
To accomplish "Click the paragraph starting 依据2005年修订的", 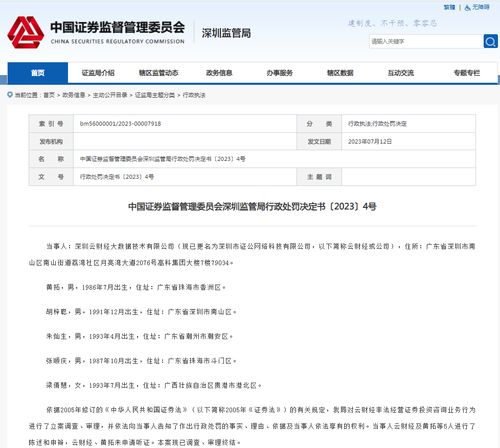I will 252,426.
